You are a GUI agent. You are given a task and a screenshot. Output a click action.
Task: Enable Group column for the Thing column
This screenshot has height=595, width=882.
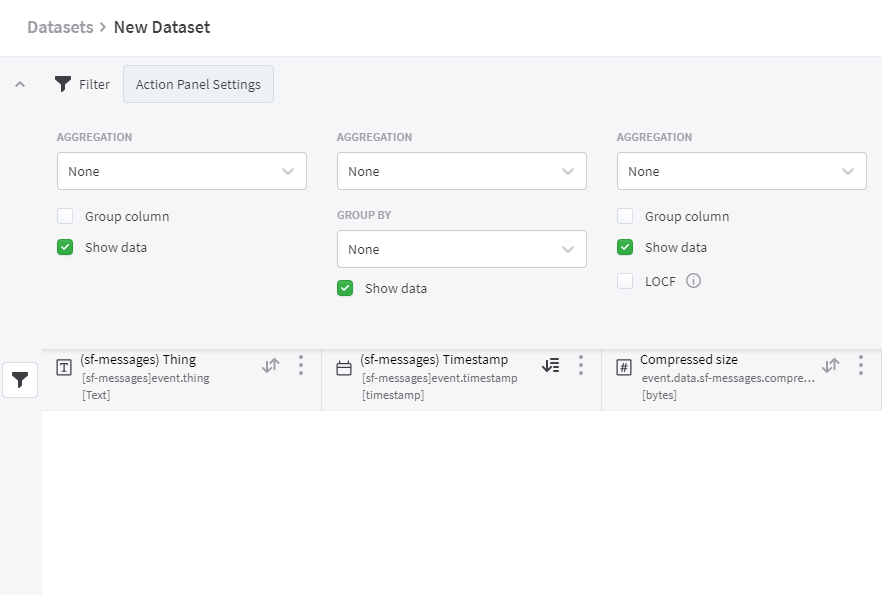click(65, 216)
